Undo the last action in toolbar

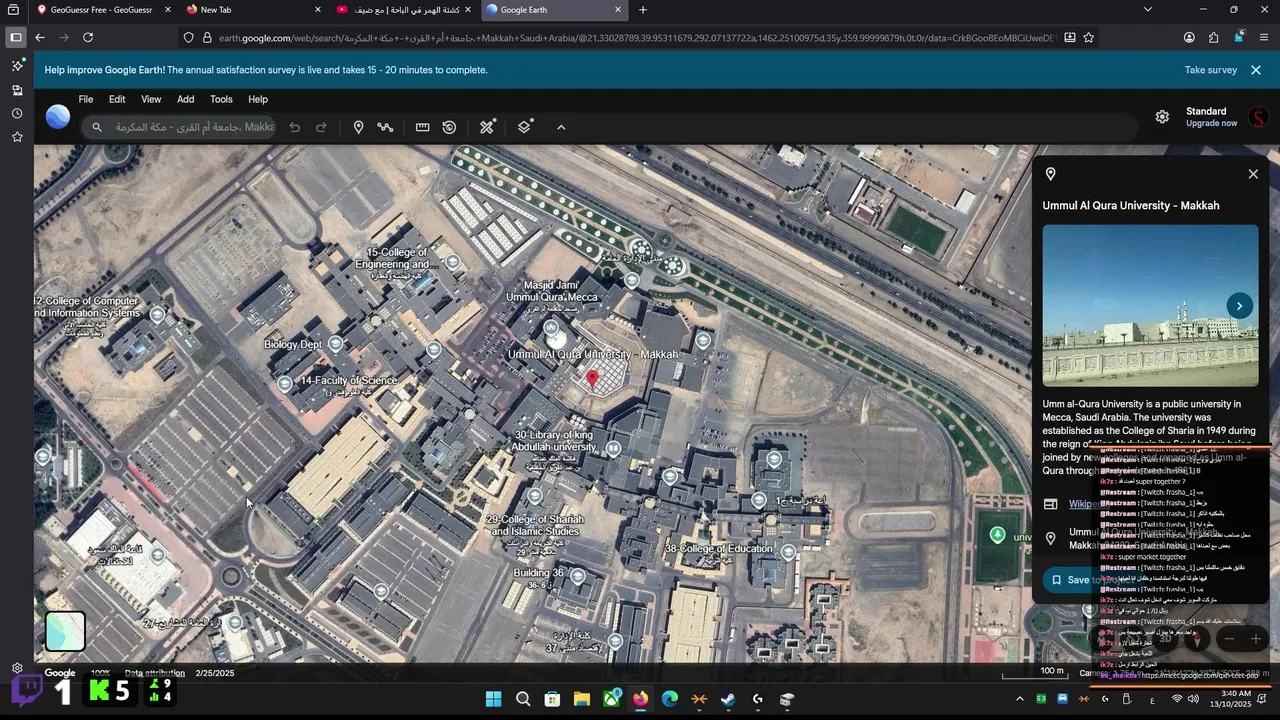pos(294,127)
